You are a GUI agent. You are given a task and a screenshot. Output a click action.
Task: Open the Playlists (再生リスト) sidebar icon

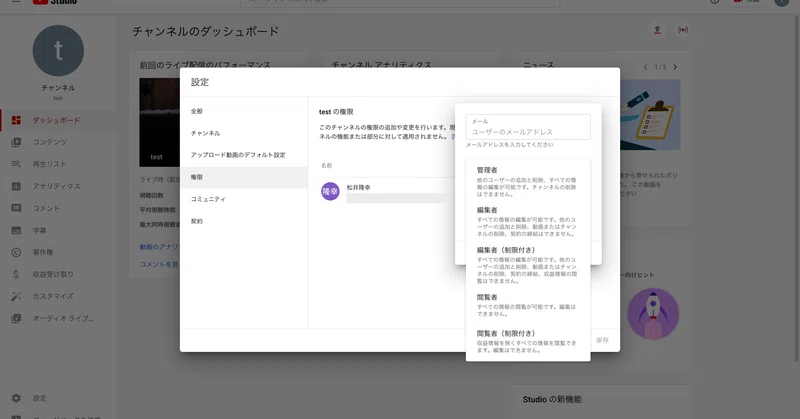16,164
